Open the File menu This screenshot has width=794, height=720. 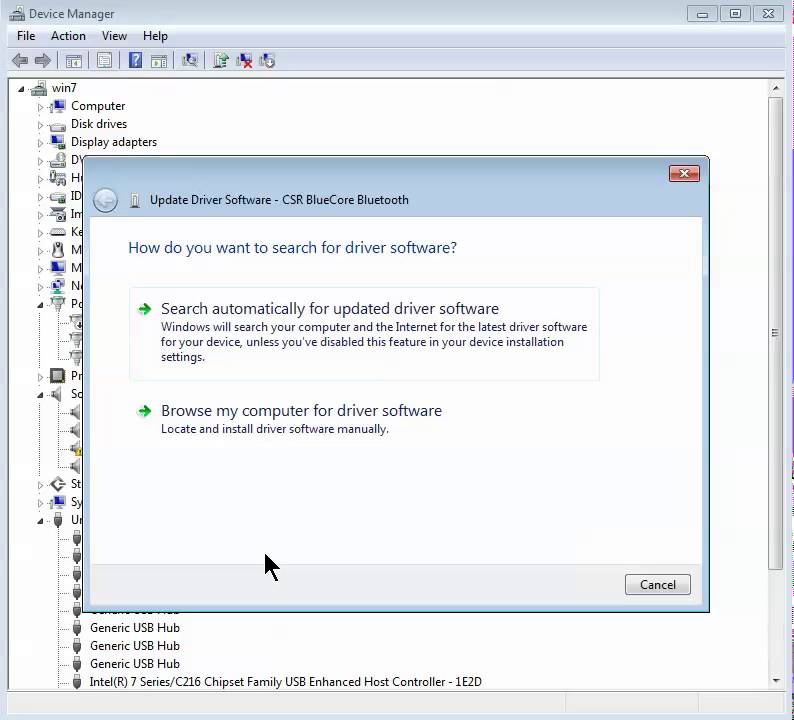pos(26,36)
